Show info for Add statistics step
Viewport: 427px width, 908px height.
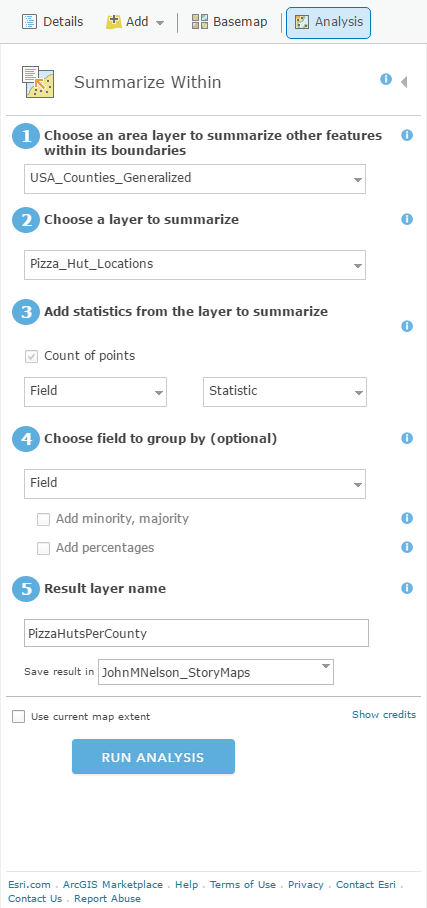pyautogui.click(x=407, y=327)
